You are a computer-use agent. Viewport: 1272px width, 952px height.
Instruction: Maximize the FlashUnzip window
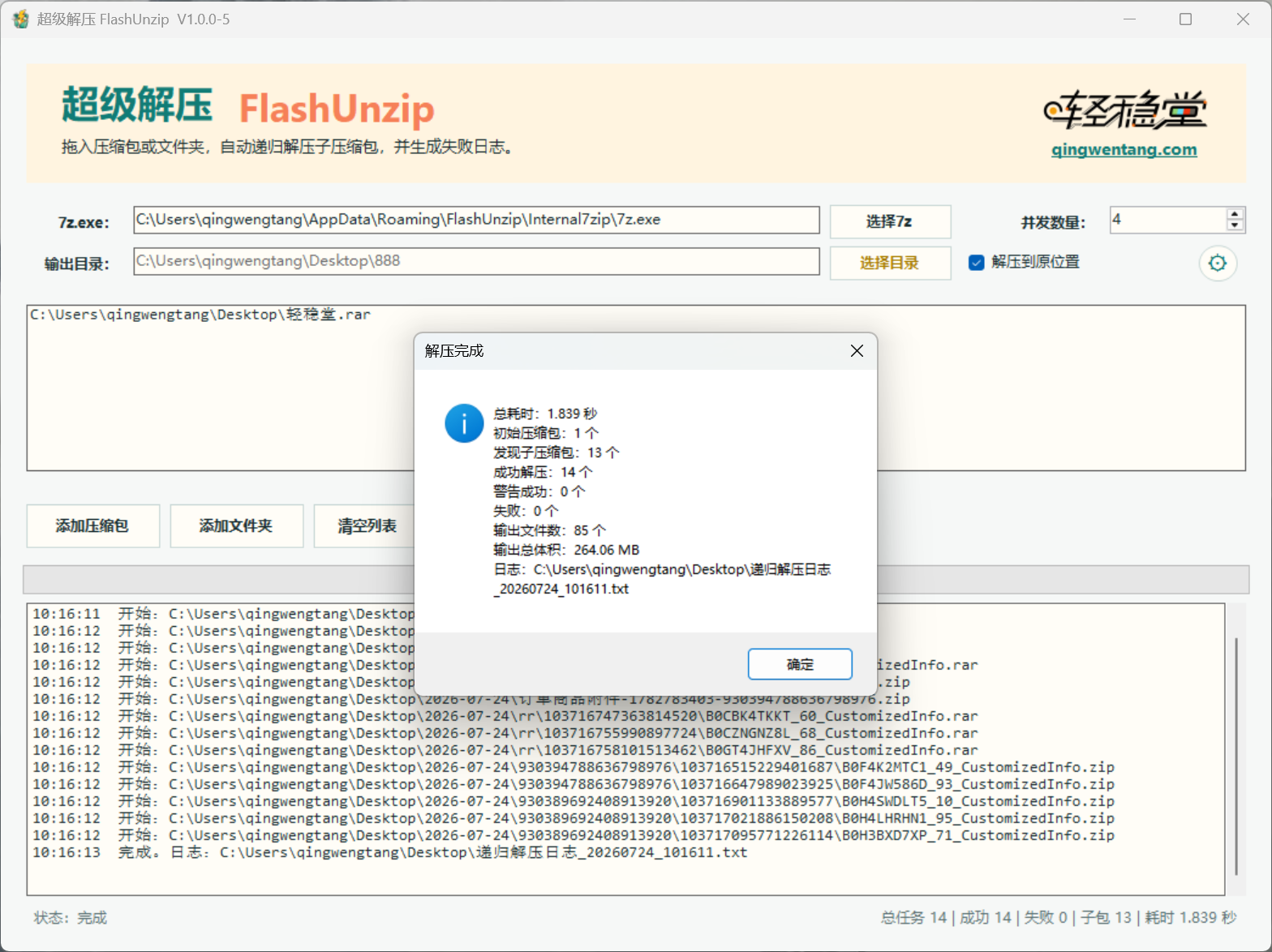coord(1185,19)
